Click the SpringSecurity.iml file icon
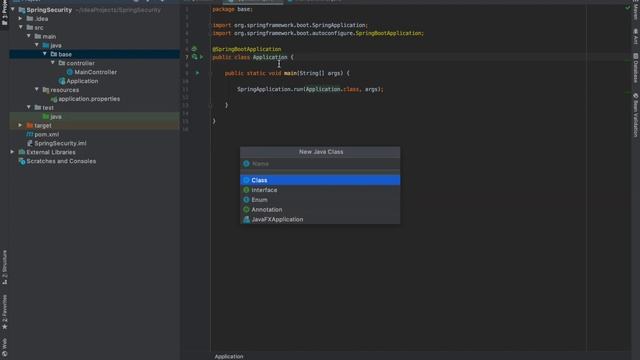 click(30, 143)
